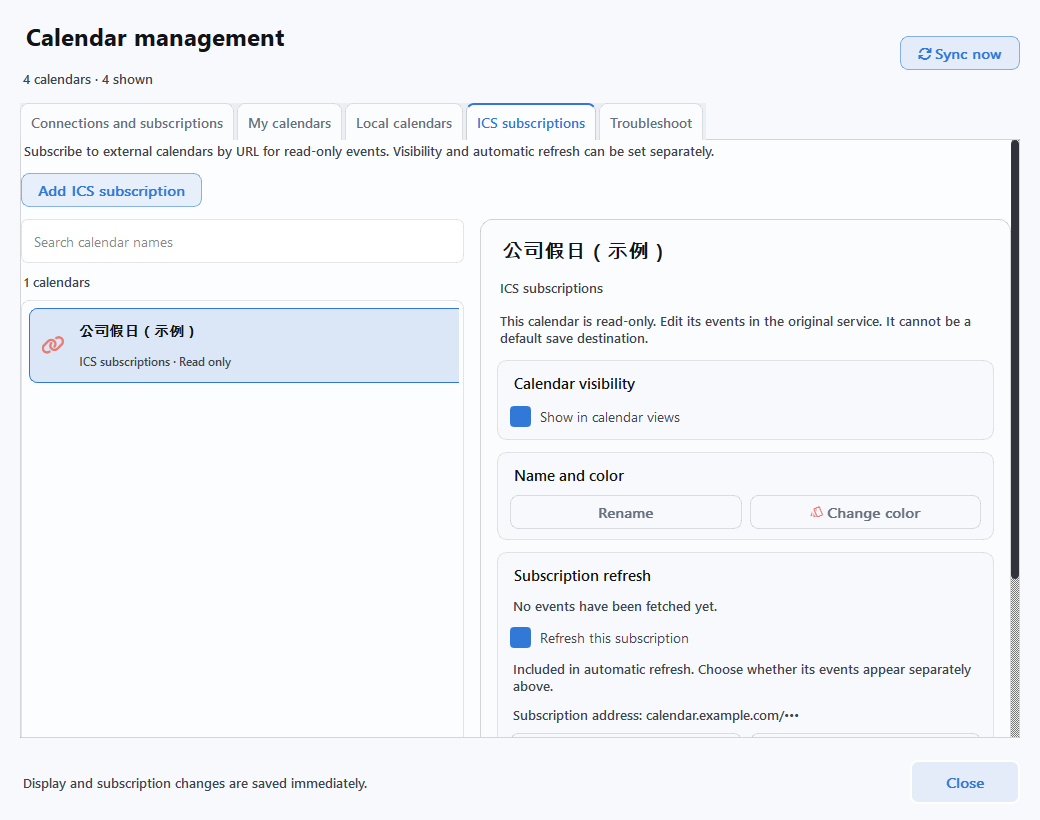The width and height of the screenshot is (1040, 820).
Task: Click 'ICS subscriptions · Read only' row subtitle
Action: 155,362
